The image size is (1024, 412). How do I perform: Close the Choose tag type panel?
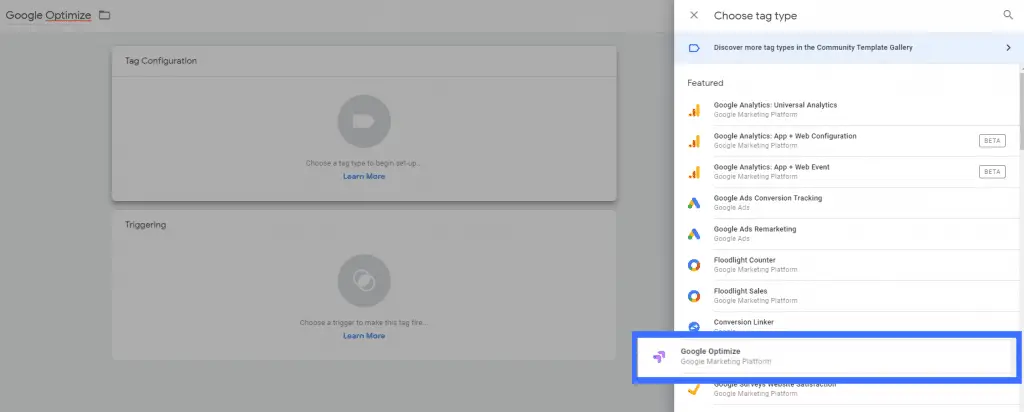point(694,15)
